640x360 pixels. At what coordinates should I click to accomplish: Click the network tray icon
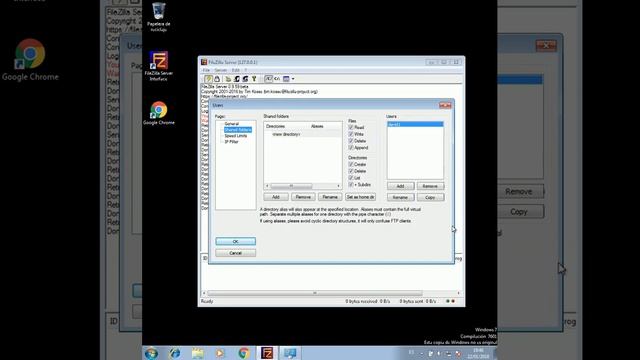[449, 353]
